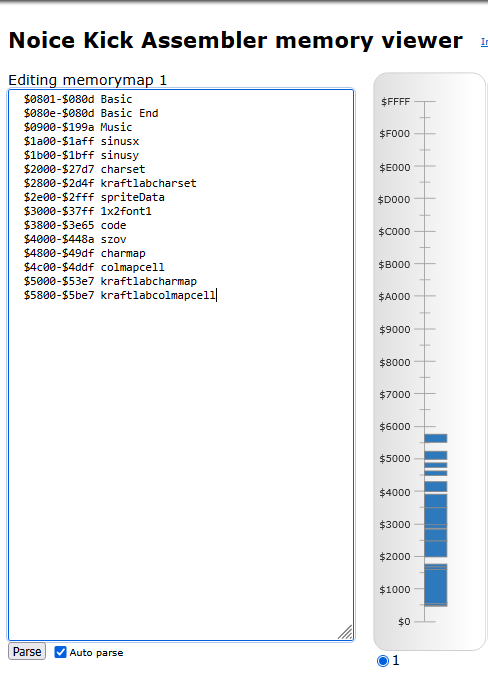The height and width of the screenshot is (676, 488).
Task: Click the '$2800-$2d4f kraftlabcharset' line
Action: point(110,183)
